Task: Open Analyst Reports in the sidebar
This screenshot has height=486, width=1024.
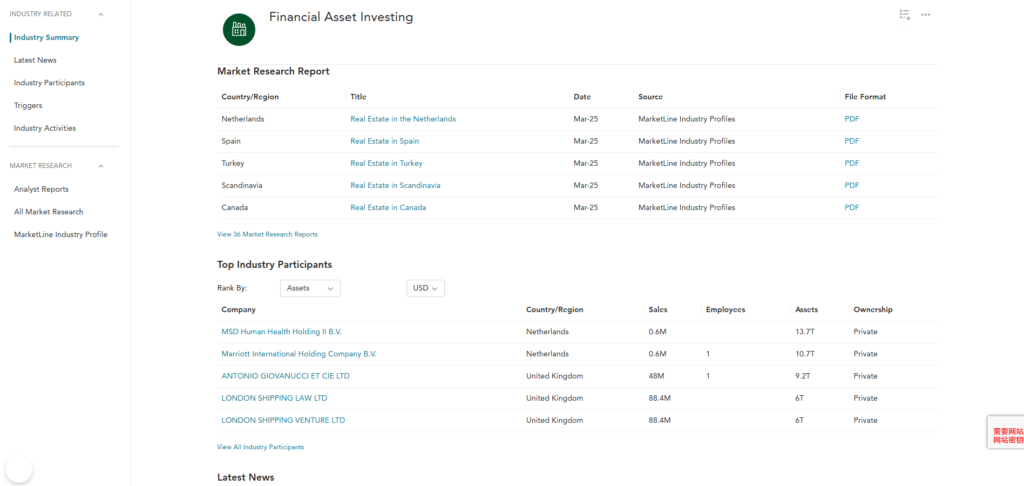Action: point(41,189)
